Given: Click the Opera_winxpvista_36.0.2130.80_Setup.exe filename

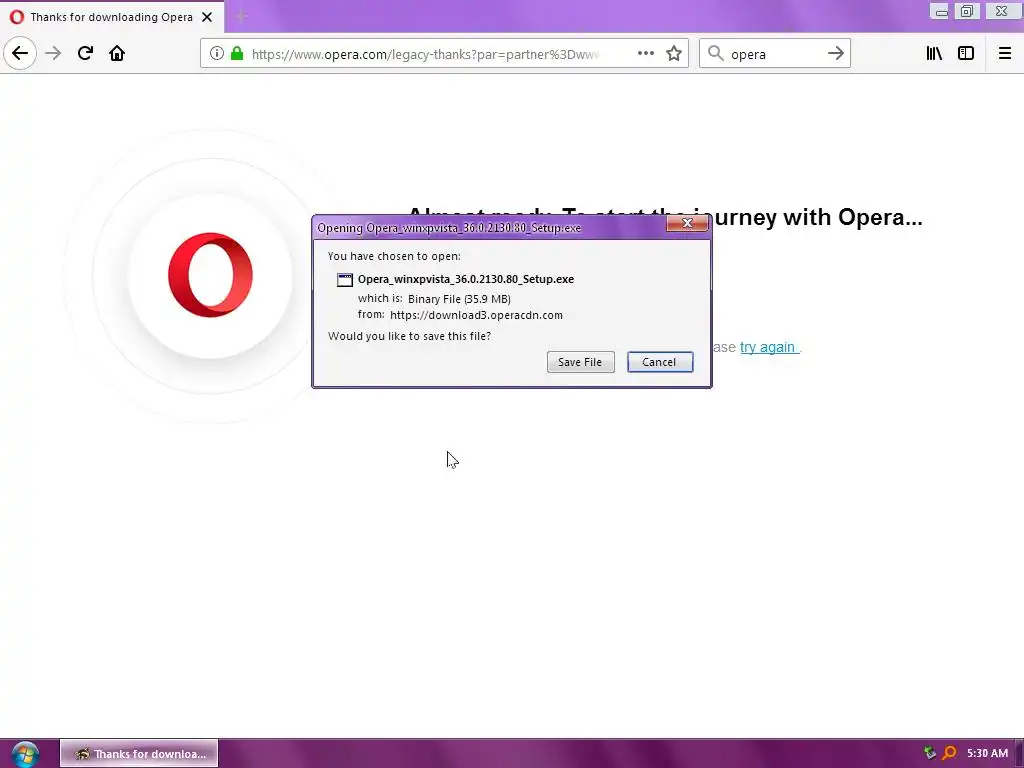Looking at the screenshot, I should [x=466, y=279].
